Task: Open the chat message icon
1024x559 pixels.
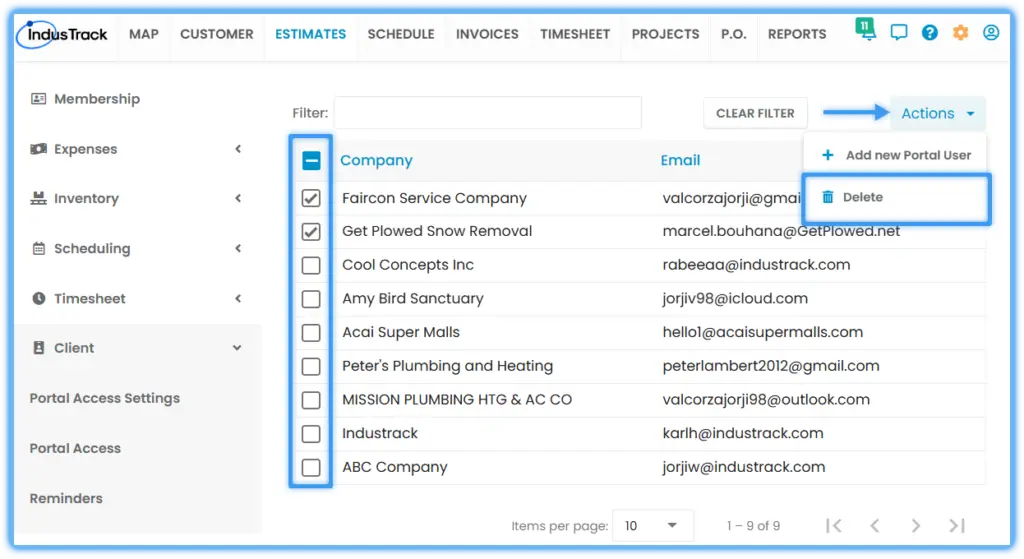Action: pos(899,33)
